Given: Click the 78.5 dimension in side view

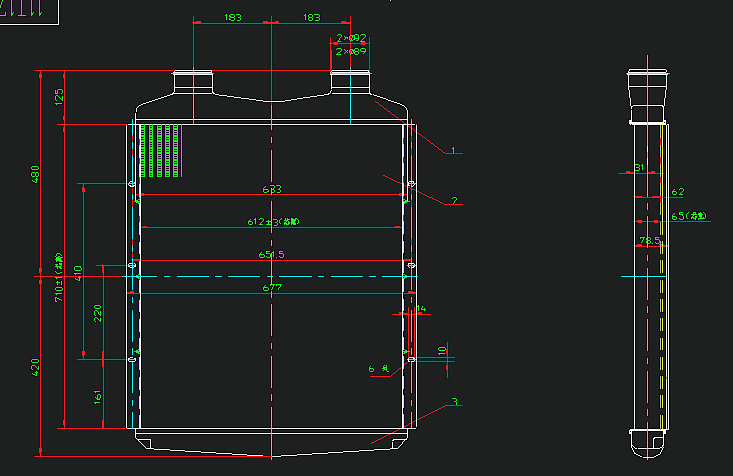Looking at the screenshot, I should [650, 241].
